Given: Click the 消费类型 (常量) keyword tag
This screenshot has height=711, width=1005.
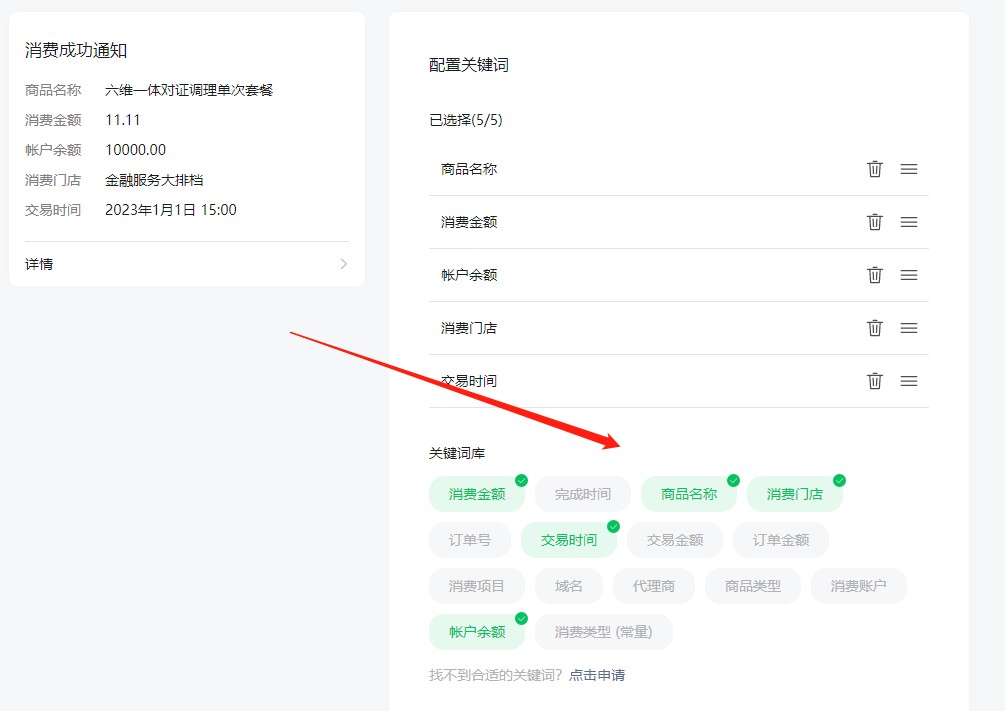Looking at the screenshot, I should tap(603, 632).
